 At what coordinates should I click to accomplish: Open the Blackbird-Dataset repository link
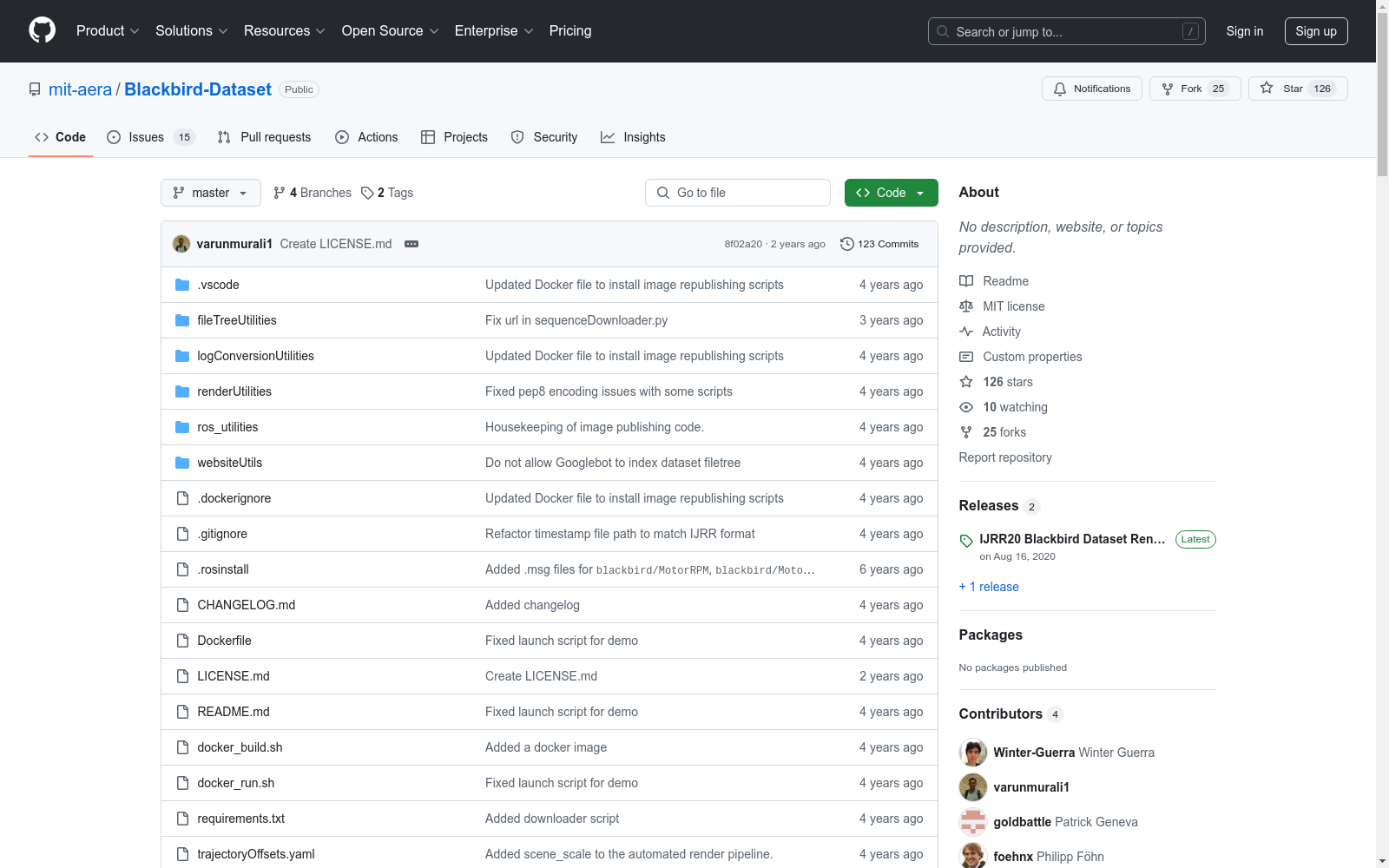click(198, 89)
